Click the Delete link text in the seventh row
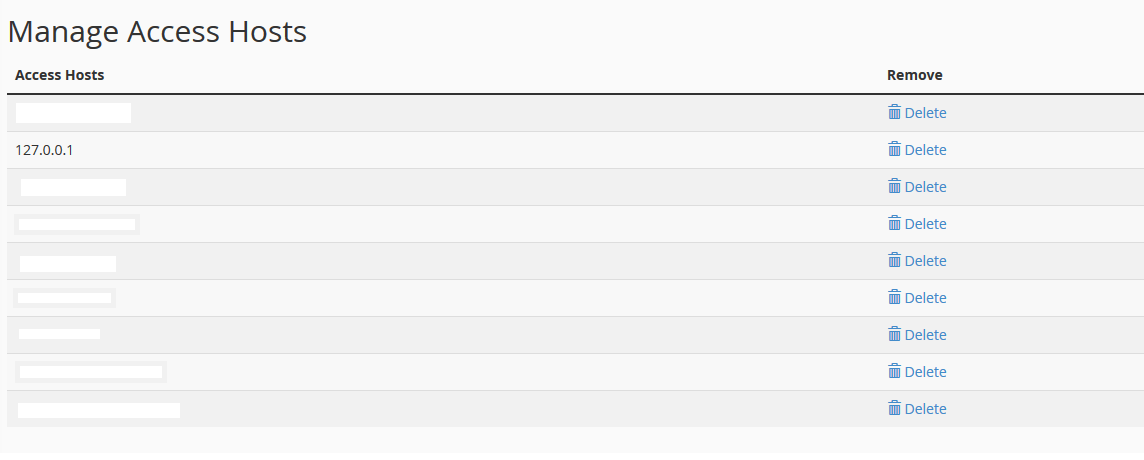1144x460 pixels. [925, 335]
